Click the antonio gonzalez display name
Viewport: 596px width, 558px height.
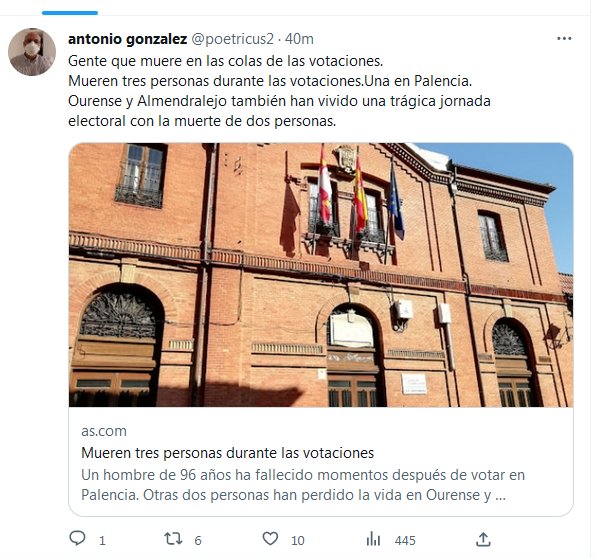click(127, 39)
